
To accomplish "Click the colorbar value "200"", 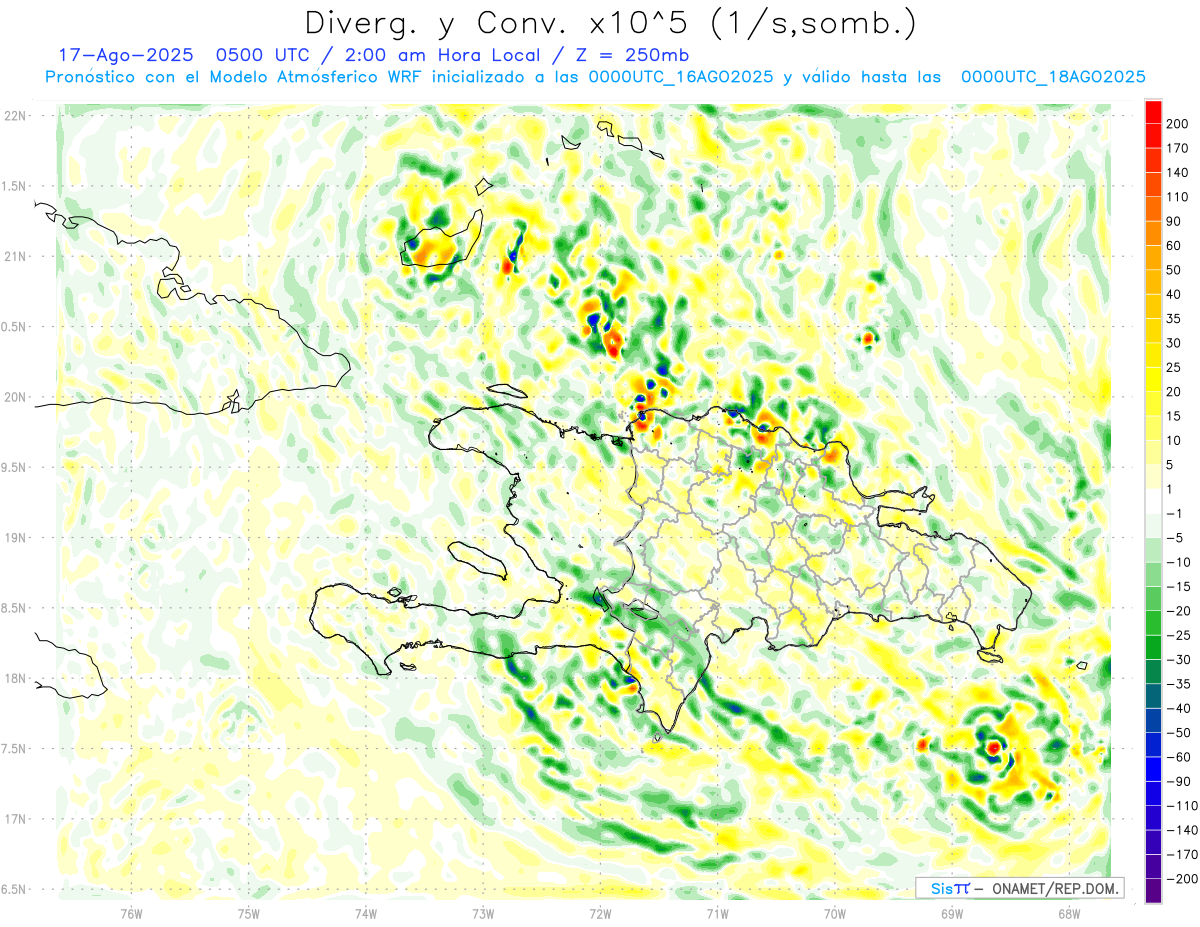I will [x=1177, y=124].
